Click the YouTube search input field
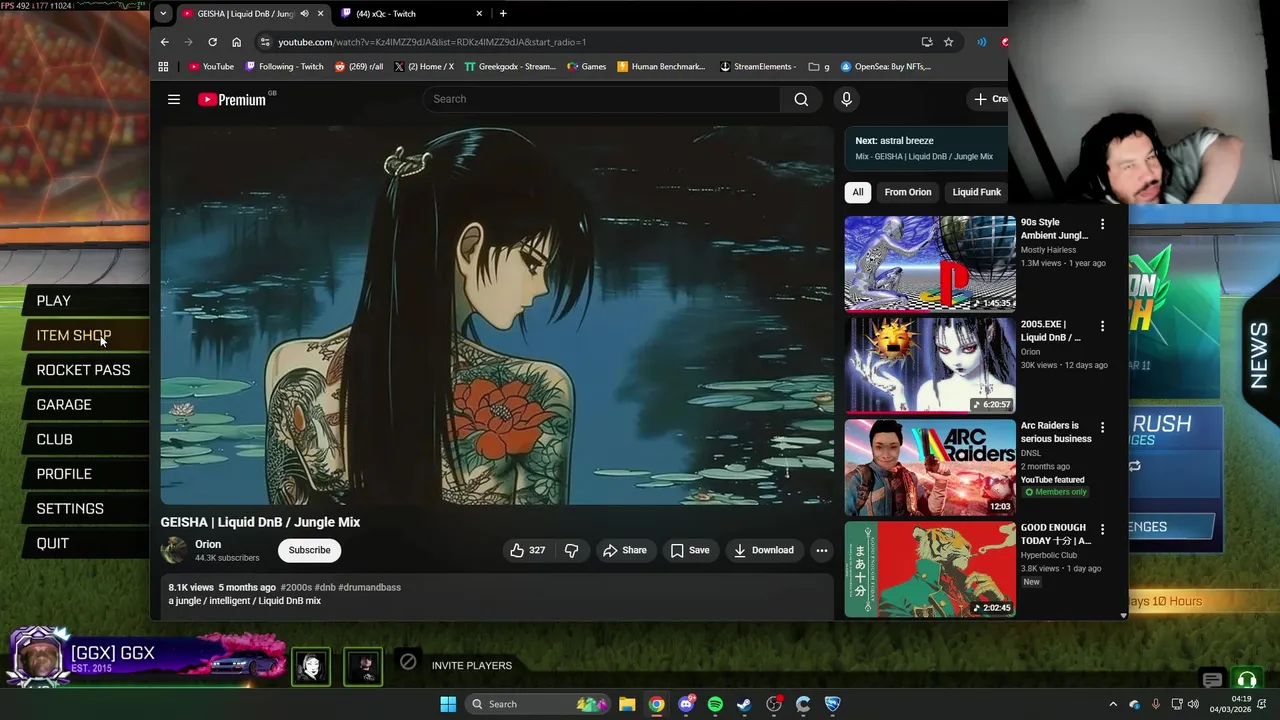 coord(601,99)
